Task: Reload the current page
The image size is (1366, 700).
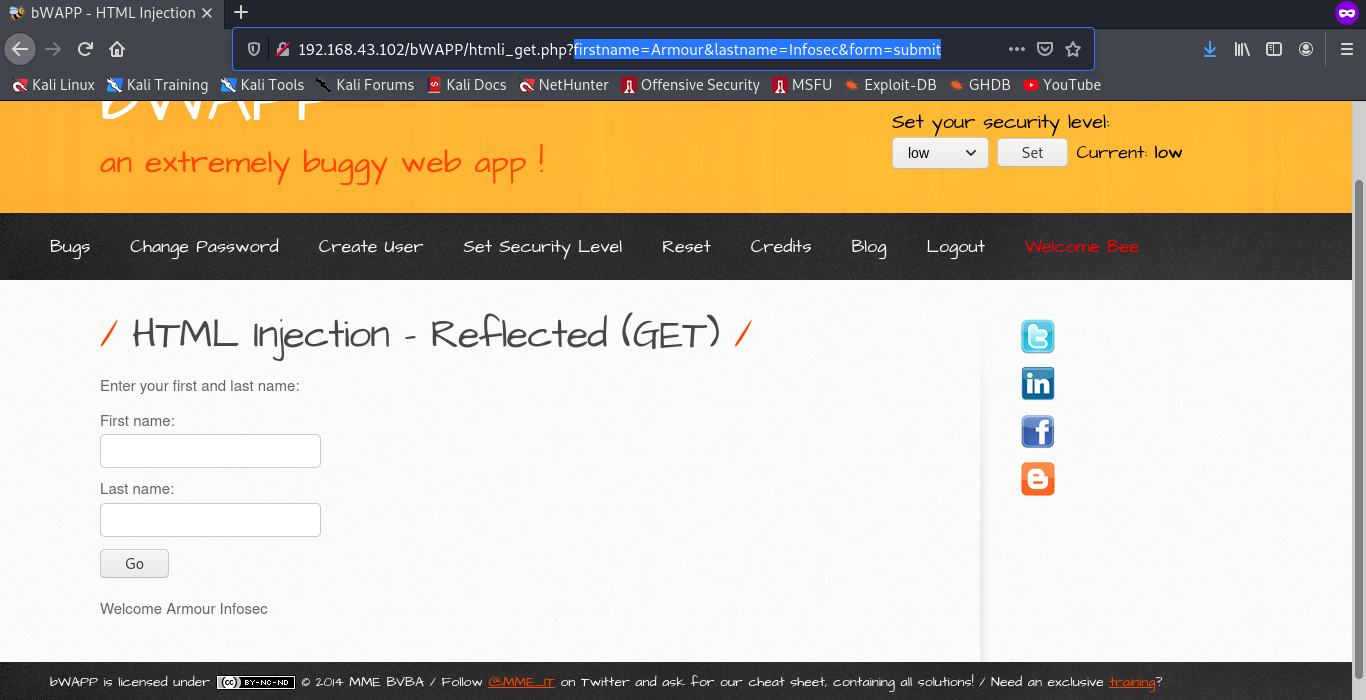Action: pos(85,48)
